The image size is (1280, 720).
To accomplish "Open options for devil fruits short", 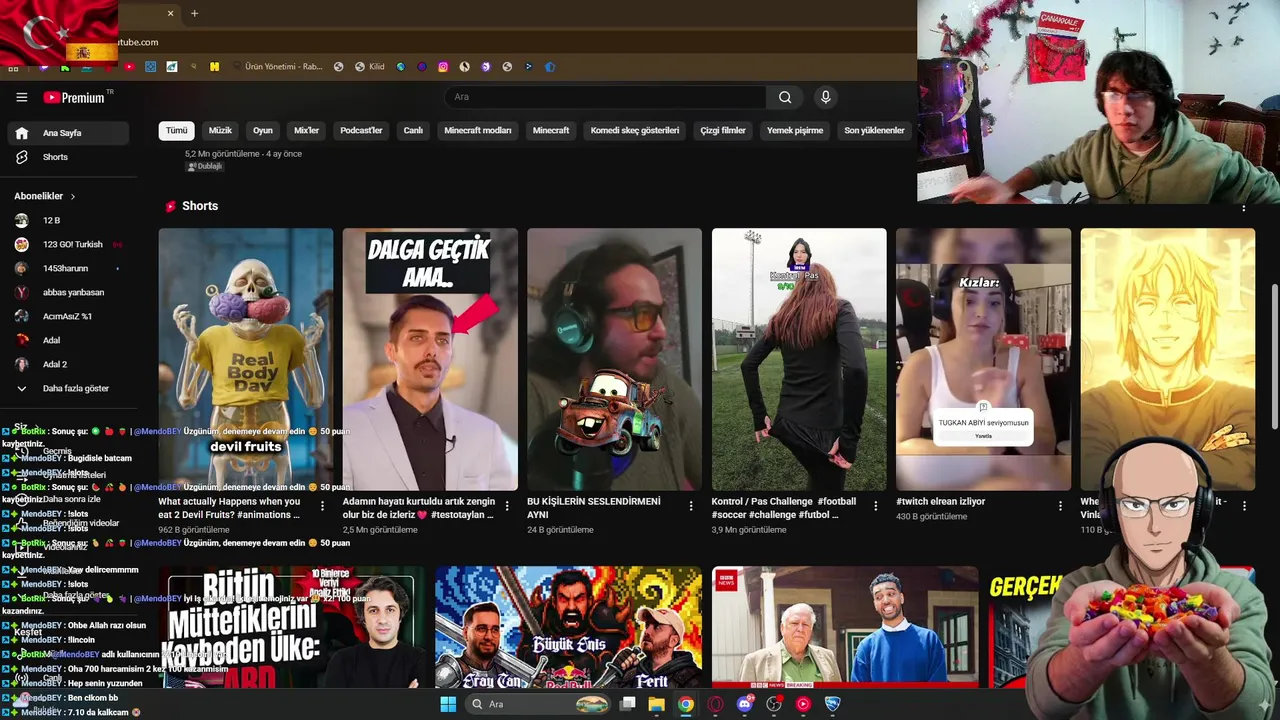I will click(322, 506).
